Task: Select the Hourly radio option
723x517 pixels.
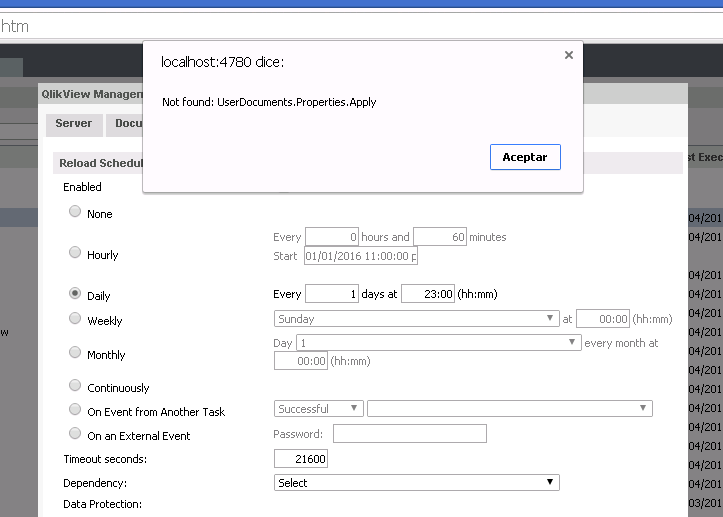Action: 75,253
